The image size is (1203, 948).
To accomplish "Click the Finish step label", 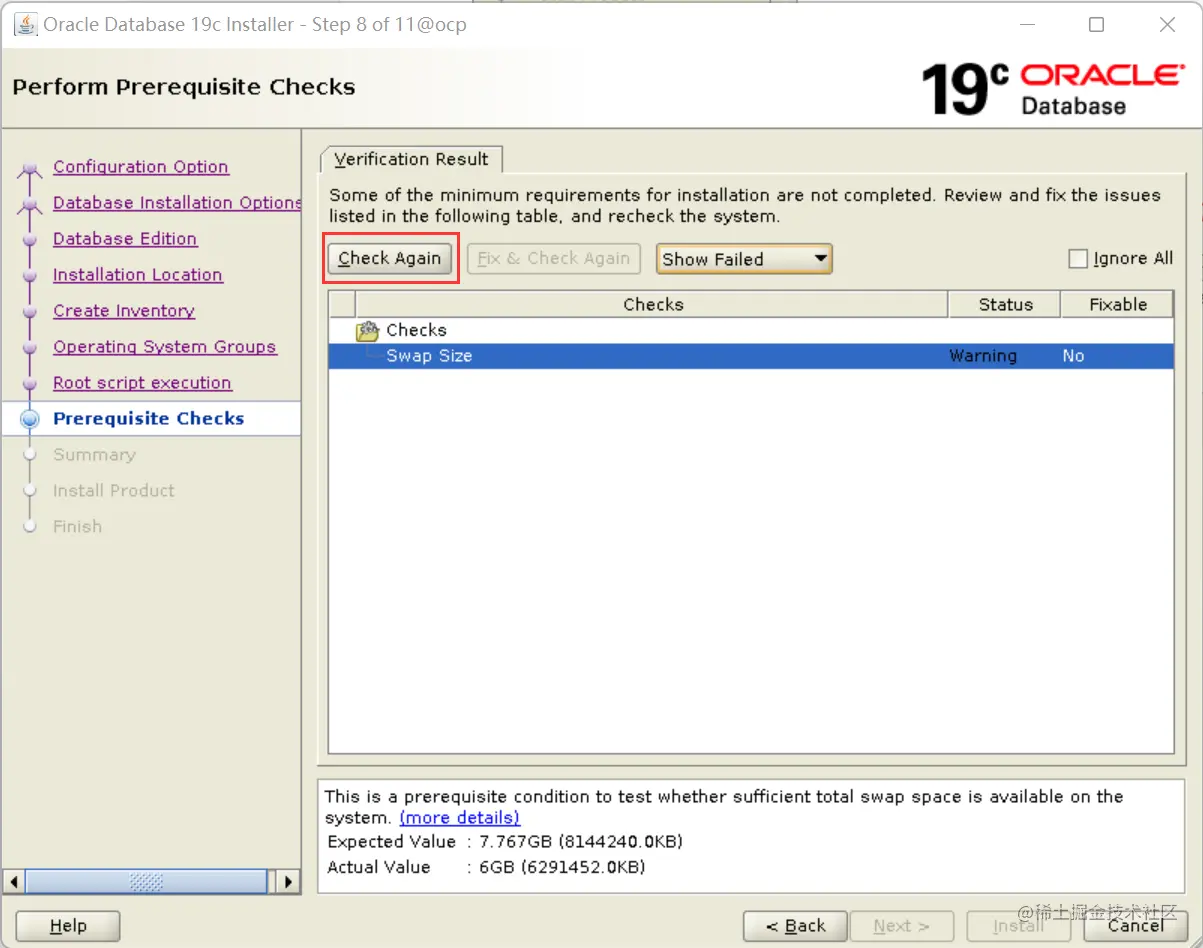I will (77, 527).
